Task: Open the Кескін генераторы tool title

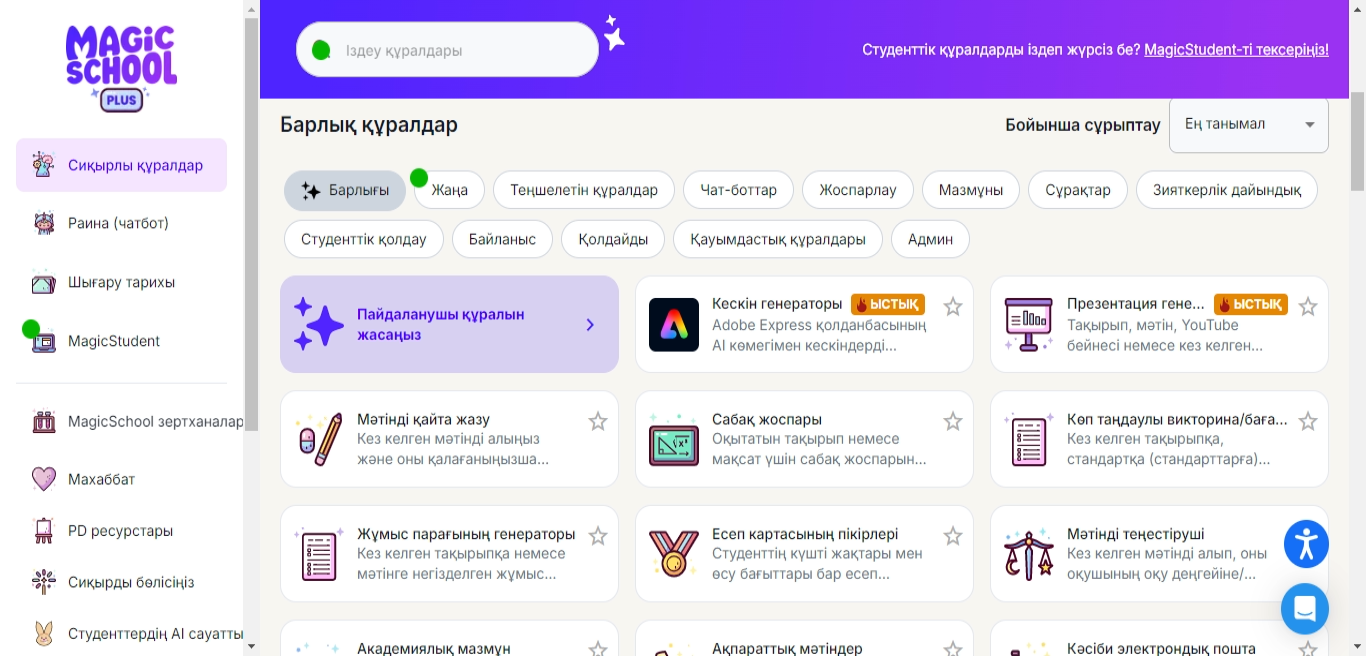Action: click(x=777, y=304)
